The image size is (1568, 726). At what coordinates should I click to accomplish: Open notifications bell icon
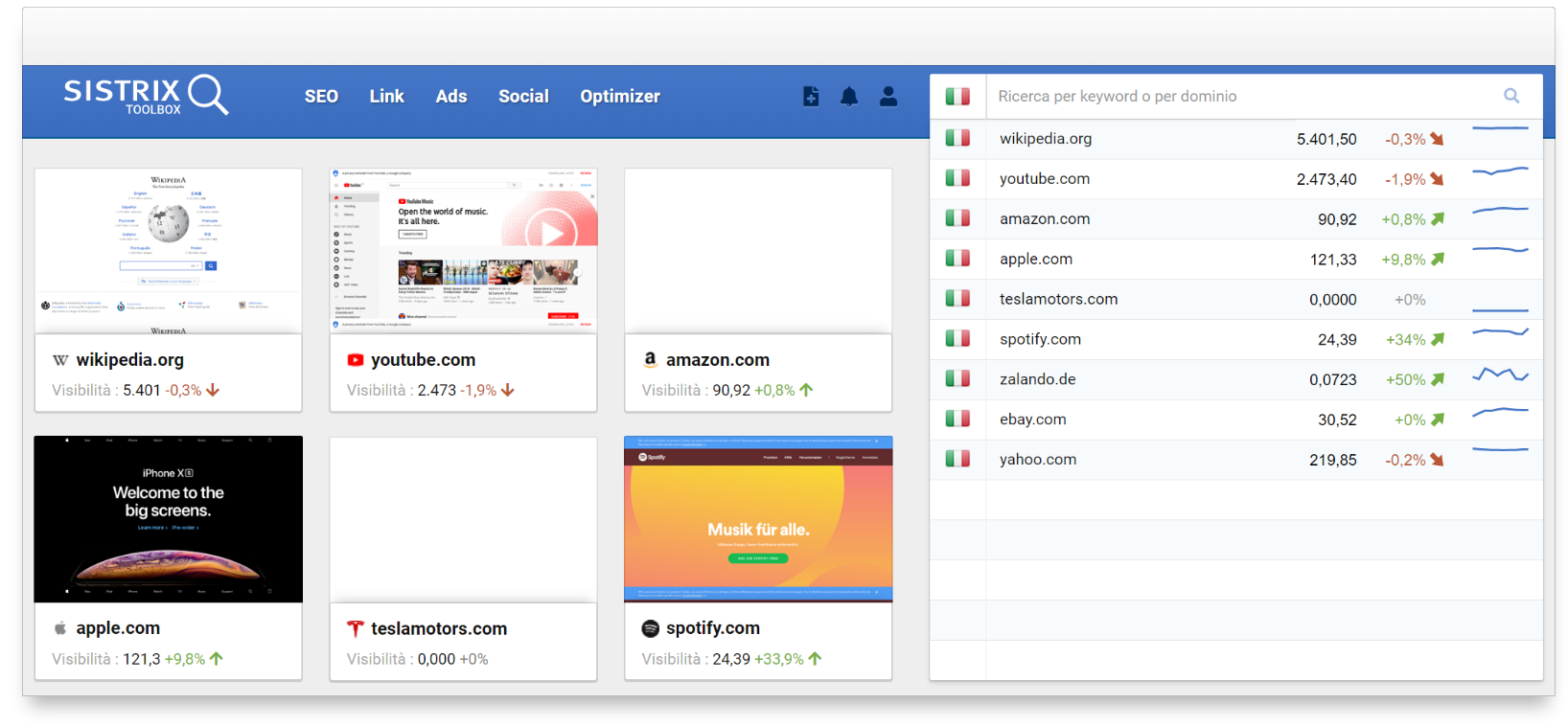coord(849,97)
